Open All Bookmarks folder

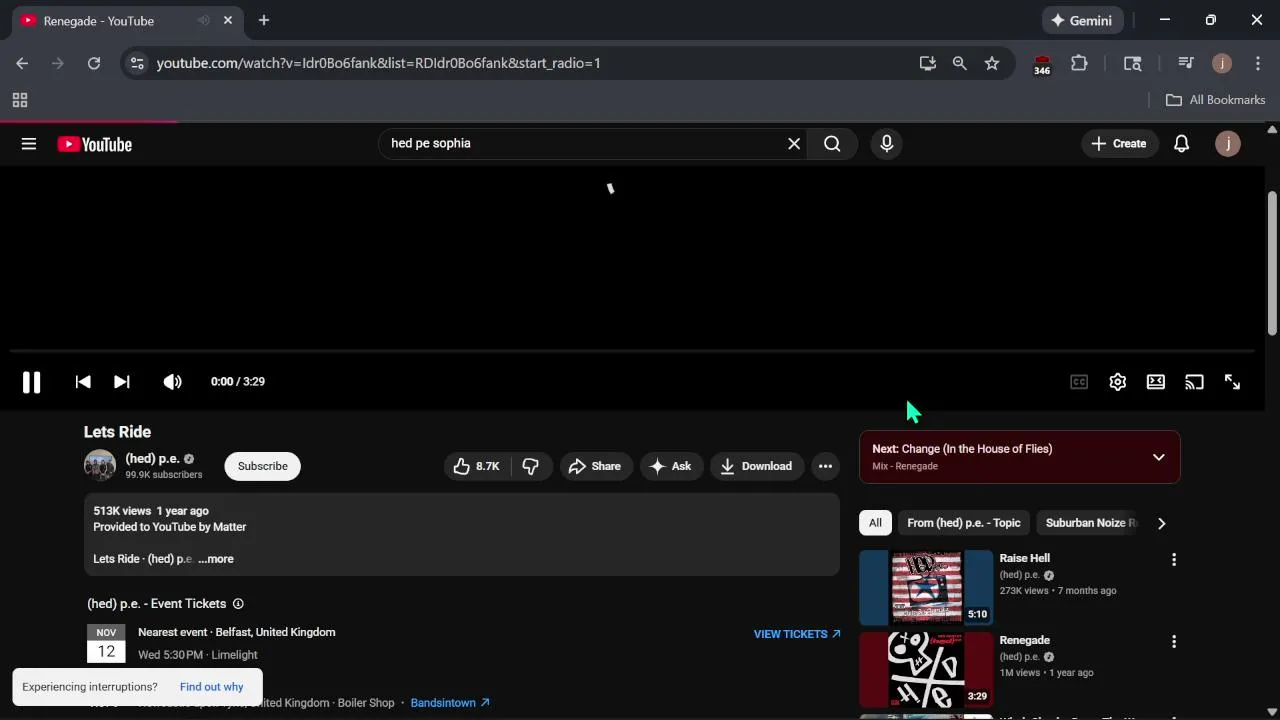pyautogui.click(x=1216, y=100)
